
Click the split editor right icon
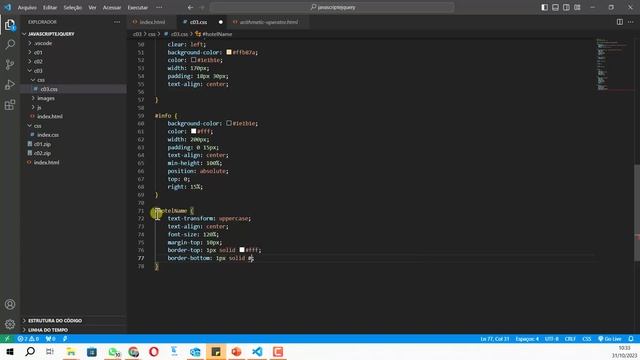[x=620, y=22]
